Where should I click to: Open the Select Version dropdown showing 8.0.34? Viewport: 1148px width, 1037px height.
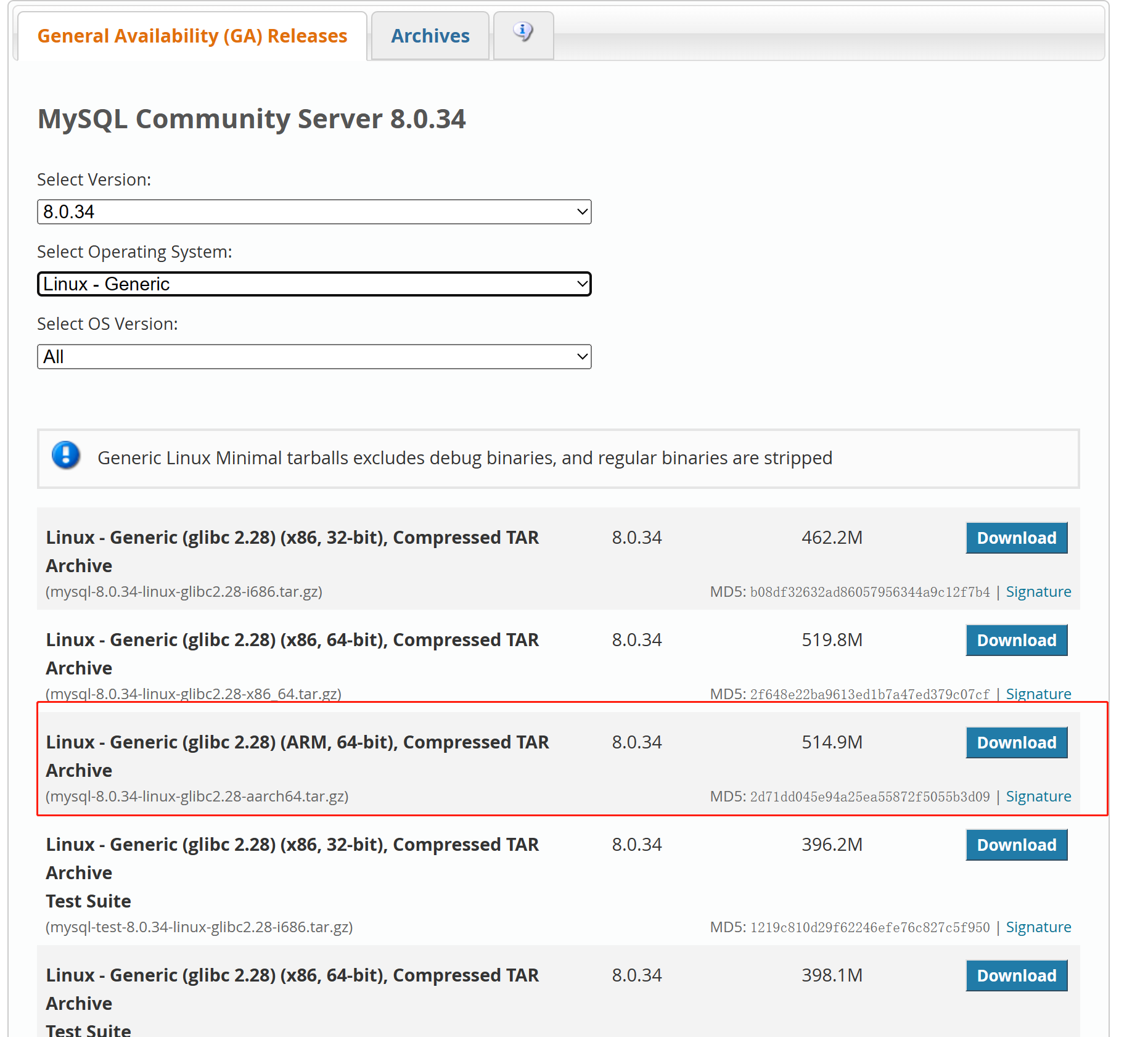314,211
